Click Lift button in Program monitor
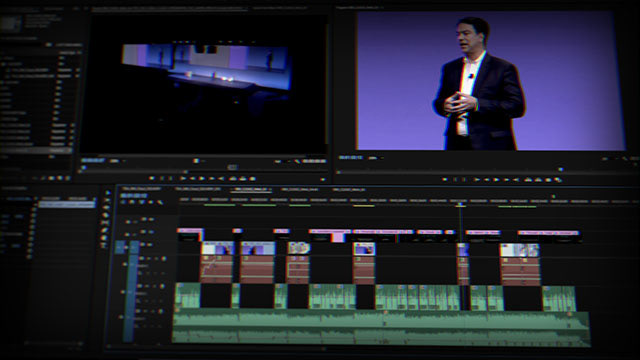 [529, 180]
